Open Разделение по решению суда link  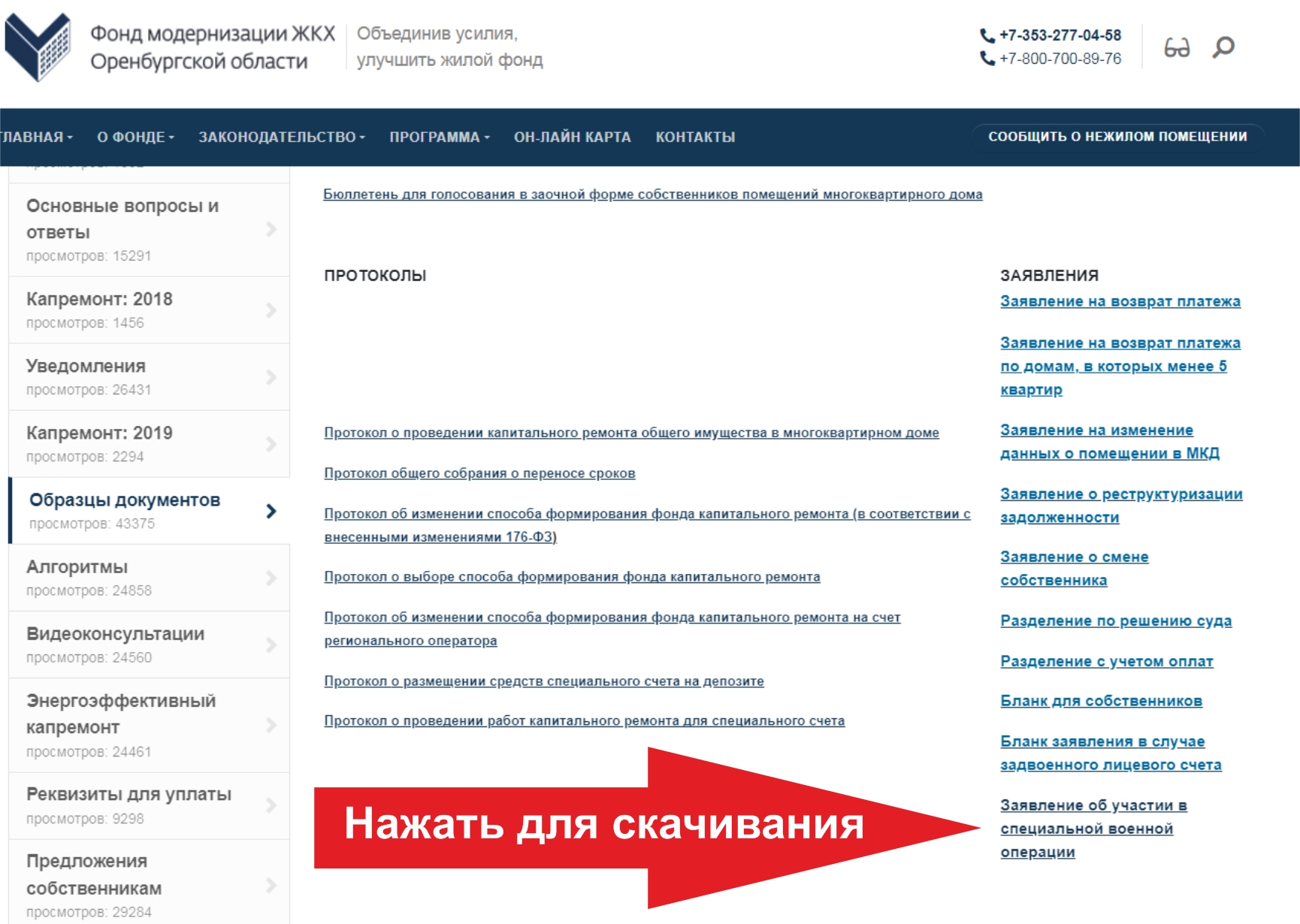pos(1116,621)
